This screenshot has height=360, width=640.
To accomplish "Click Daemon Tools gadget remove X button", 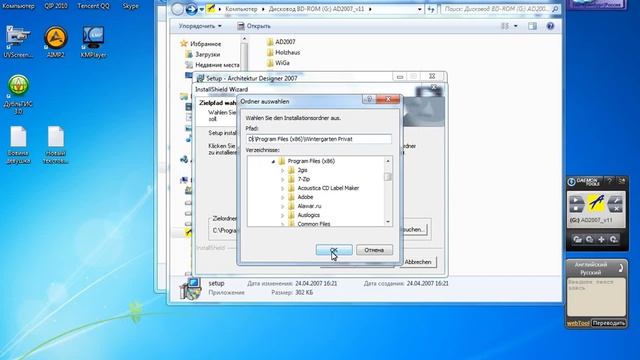I will pyautogui.click(x=615, y=209).
